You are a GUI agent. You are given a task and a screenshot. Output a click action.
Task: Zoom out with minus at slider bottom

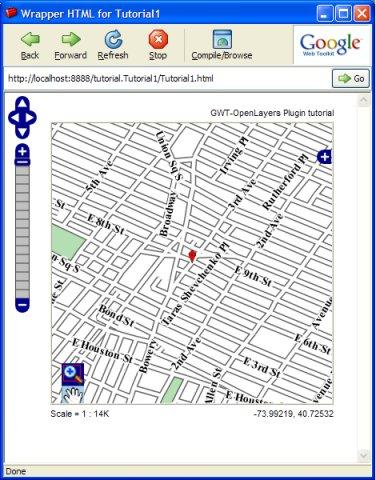click(22, 305)
